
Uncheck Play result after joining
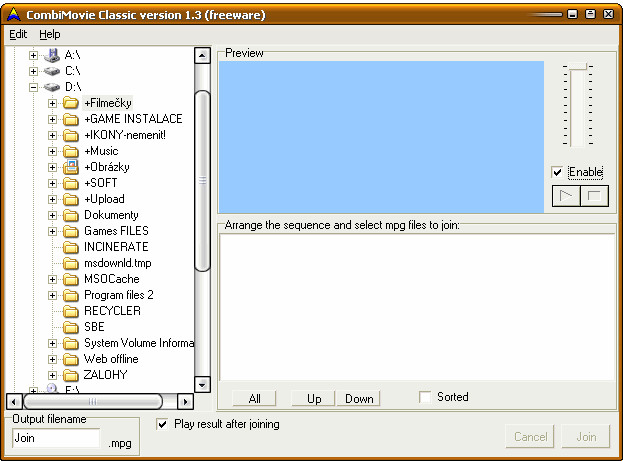[162, 424]
